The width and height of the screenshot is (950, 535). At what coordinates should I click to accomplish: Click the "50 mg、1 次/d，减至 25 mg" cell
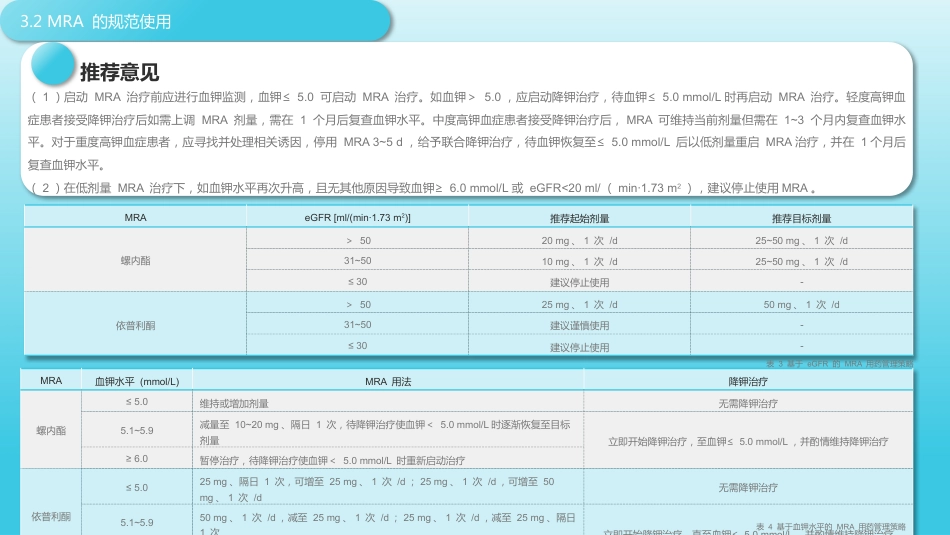[x=388, y=523]
